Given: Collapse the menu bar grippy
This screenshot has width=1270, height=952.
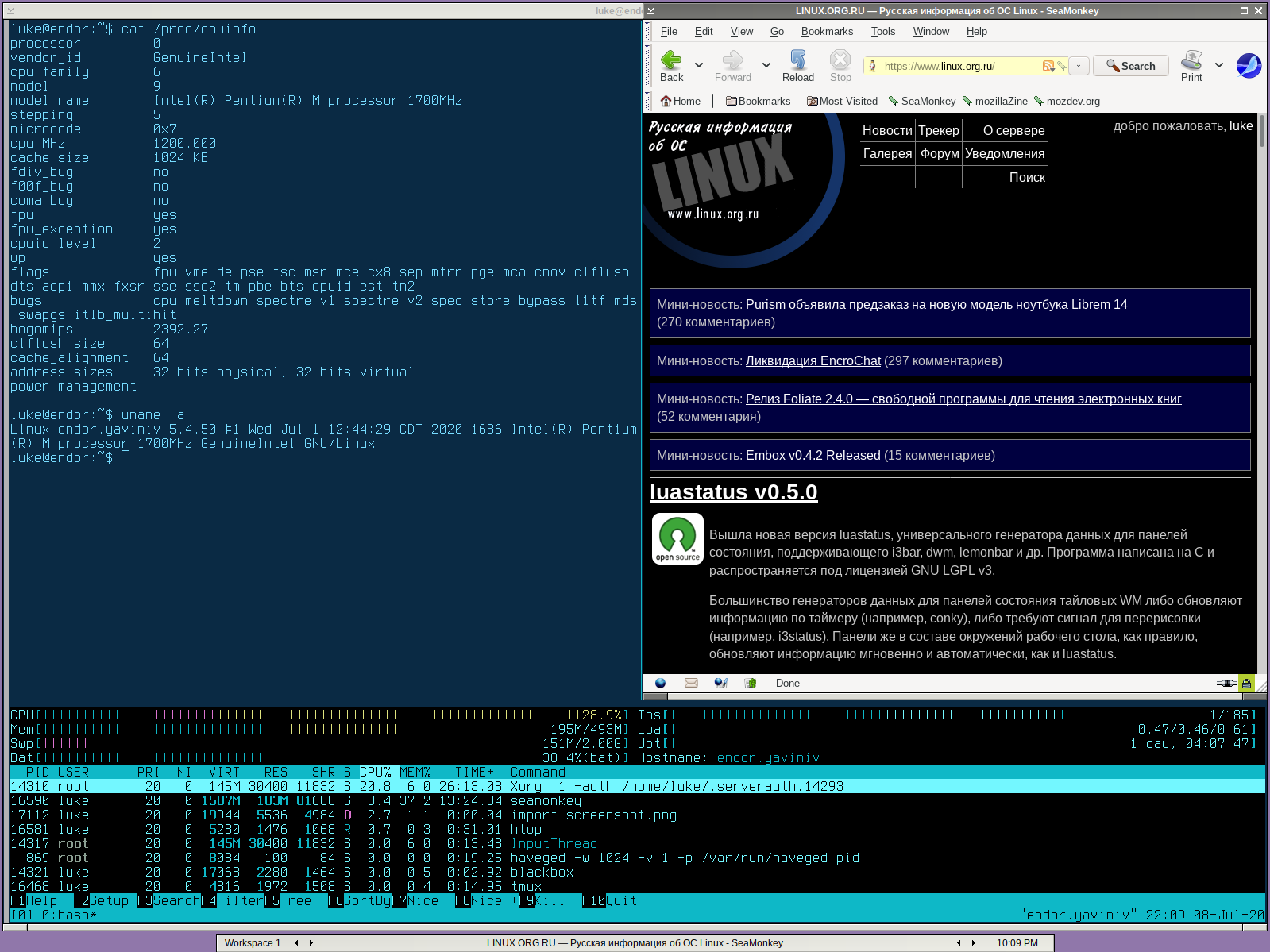Looking at the screenshot, I should [647, 32].
